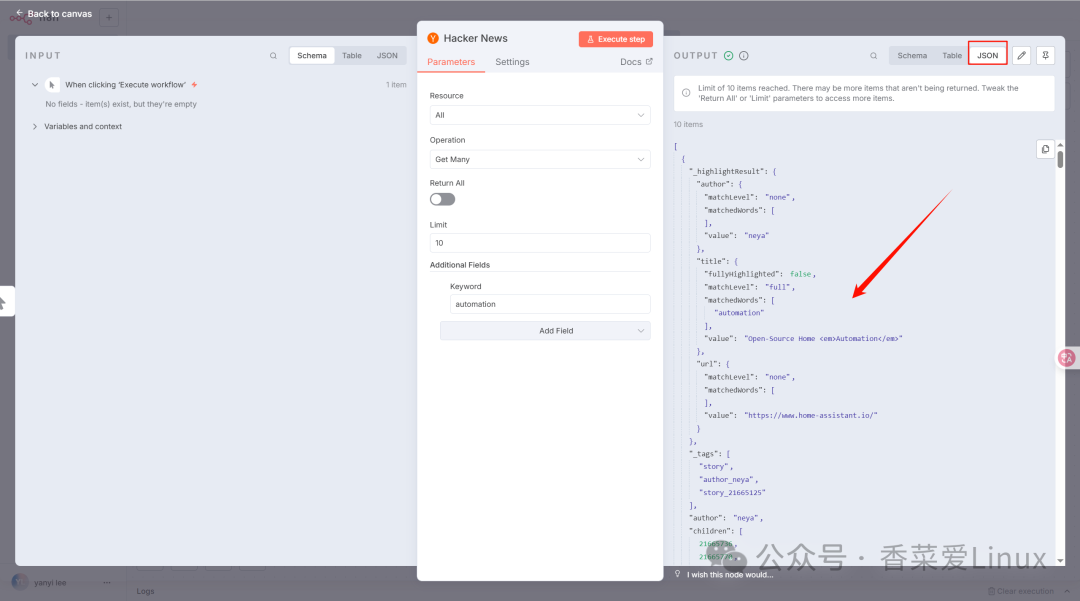Open the Add Field dropdown

point(545,331)
